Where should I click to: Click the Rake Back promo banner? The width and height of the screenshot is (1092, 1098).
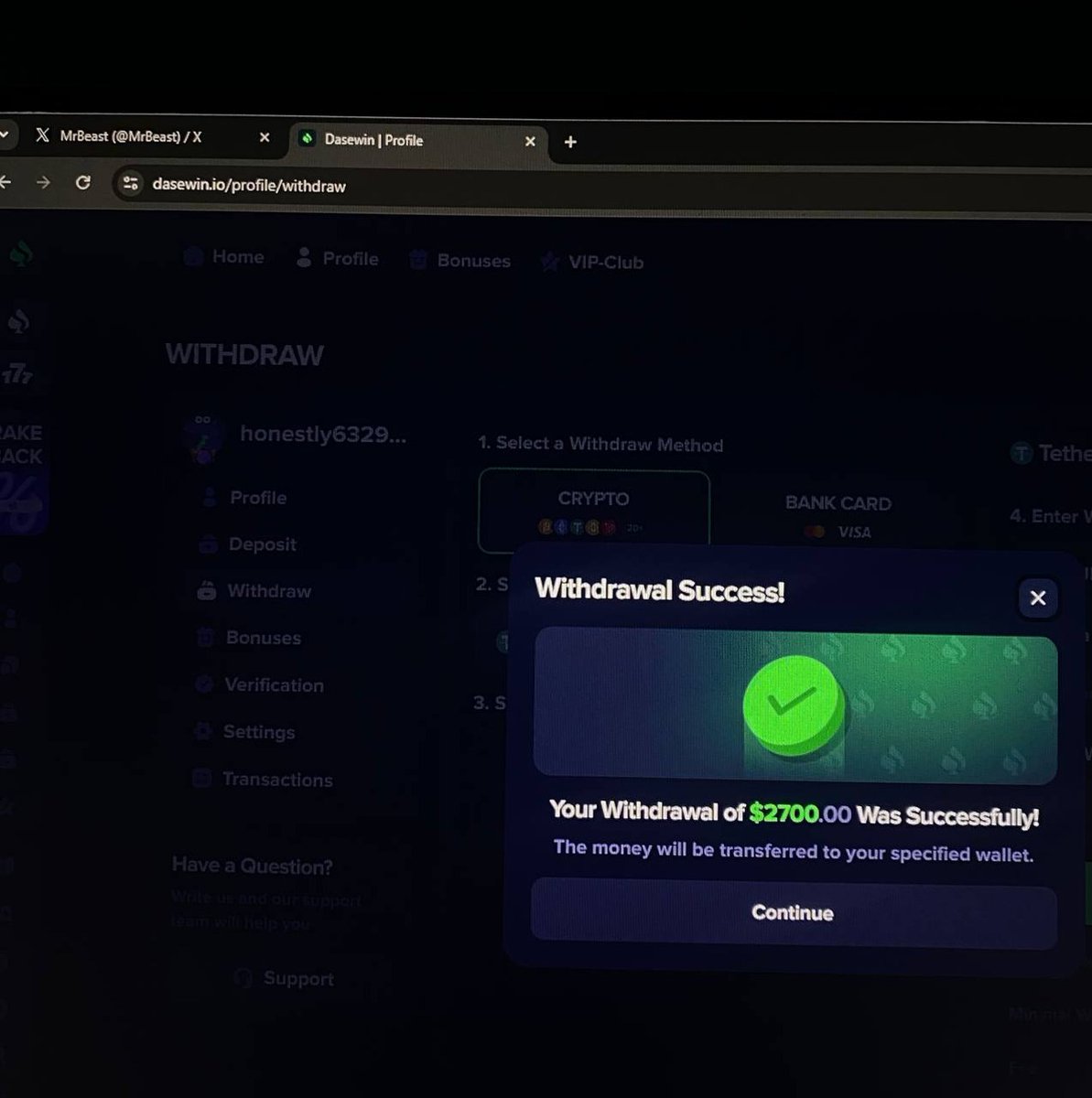[21, 478]
